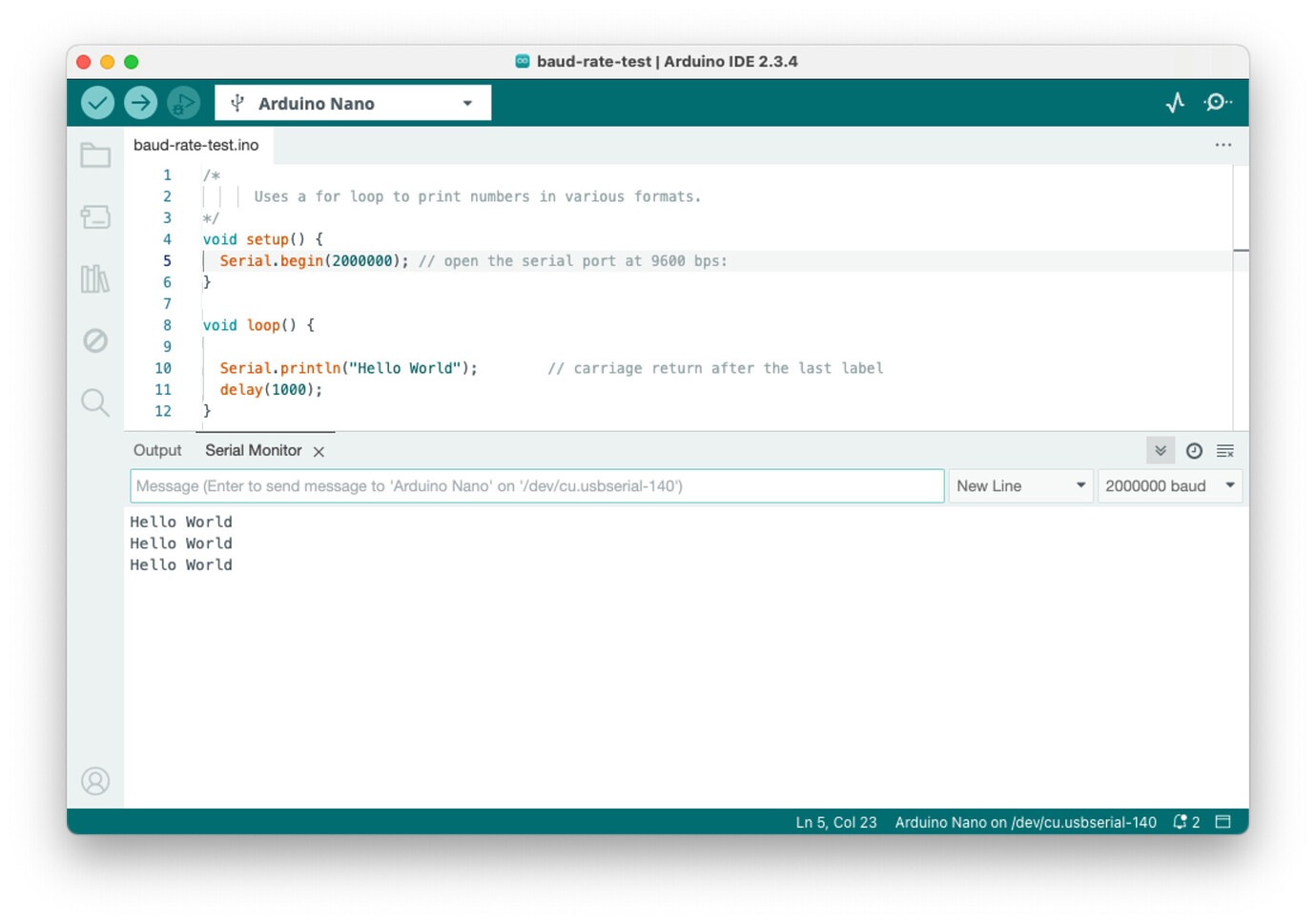Open the Boards Manager sidebar panel
The image size is (1316, 923).
point(95,216)
